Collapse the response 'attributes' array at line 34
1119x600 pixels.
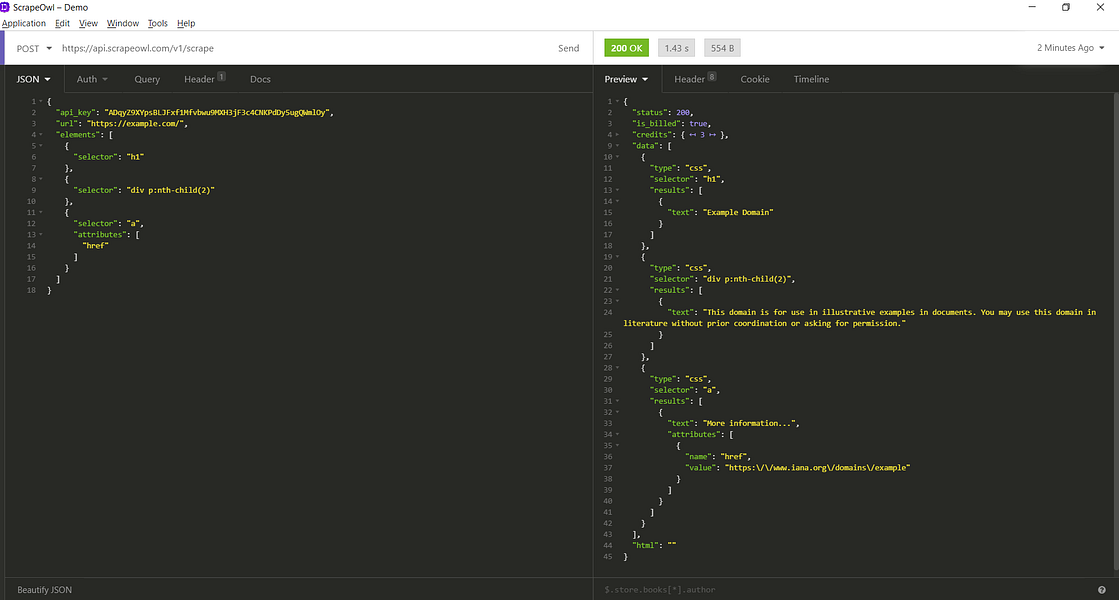tap(617, 434)
